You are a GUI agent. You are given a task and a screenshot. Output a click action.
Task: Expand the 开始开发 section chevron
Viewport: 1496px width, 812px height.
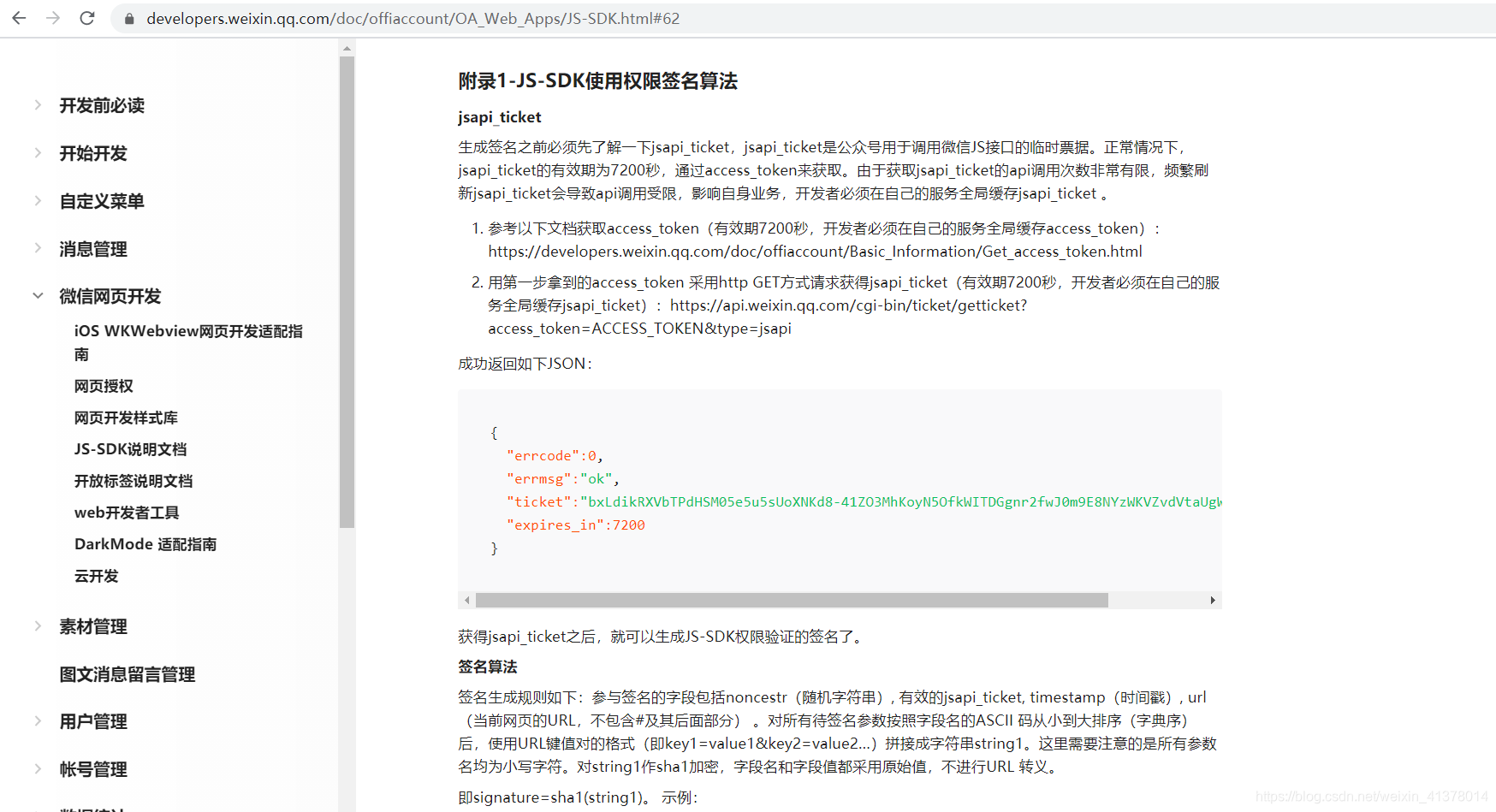click(38, 152)
